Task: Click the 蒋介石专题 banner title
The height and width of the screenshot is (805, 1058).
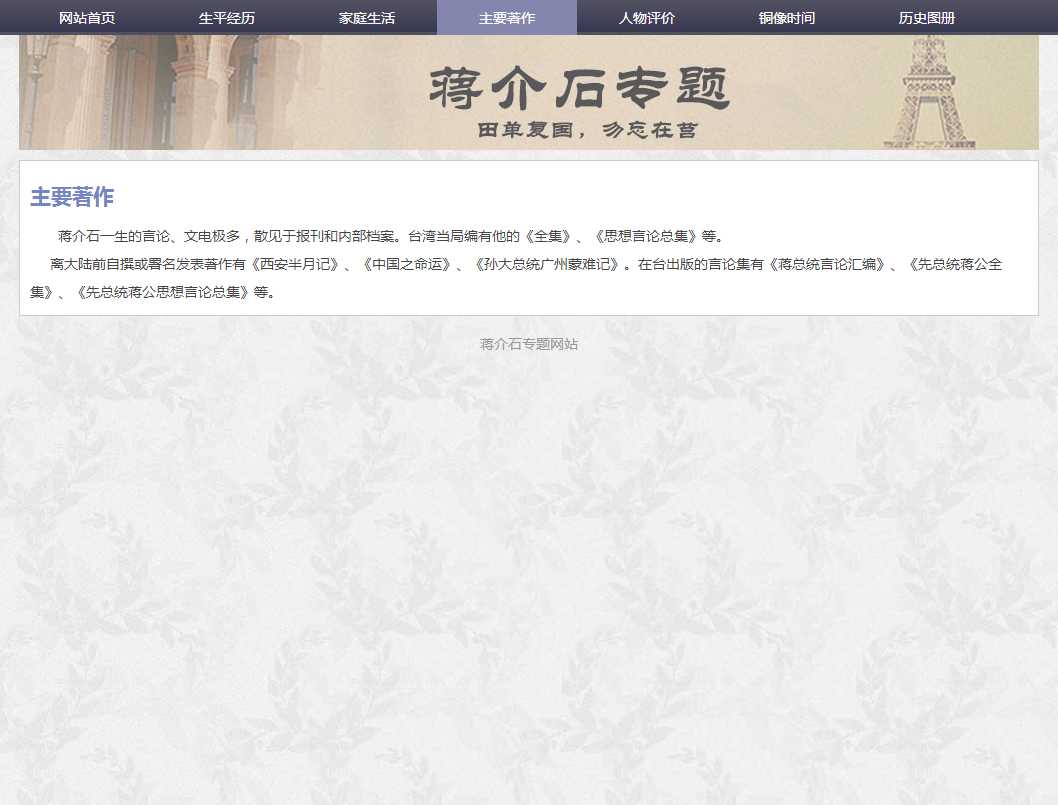Action: 579,88
